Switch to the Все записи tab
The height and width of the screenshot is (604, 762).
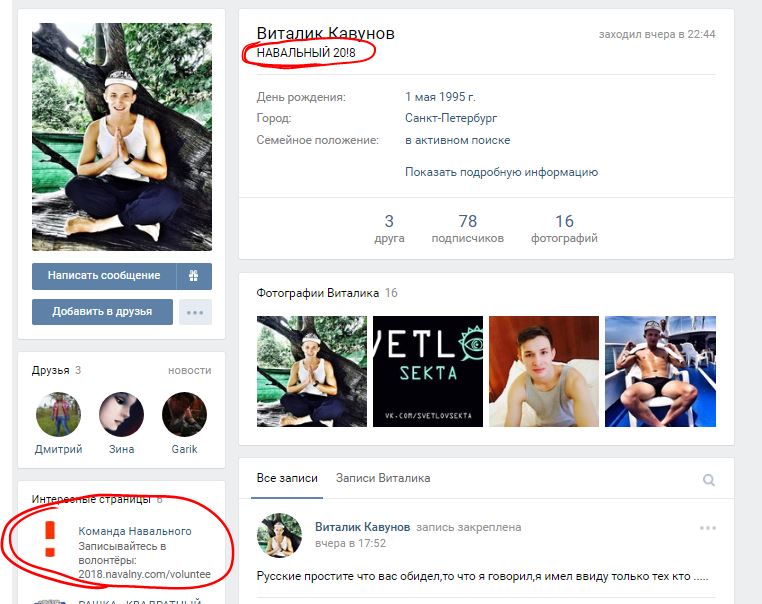287,478
